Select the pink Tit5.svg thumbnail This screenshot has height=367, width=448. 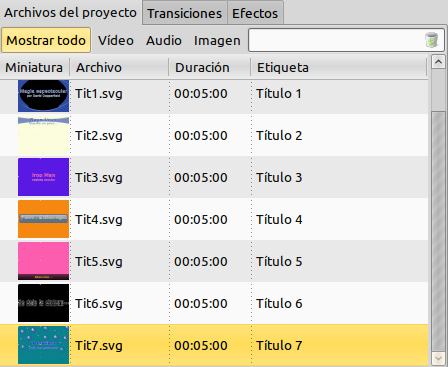(43, 261)
